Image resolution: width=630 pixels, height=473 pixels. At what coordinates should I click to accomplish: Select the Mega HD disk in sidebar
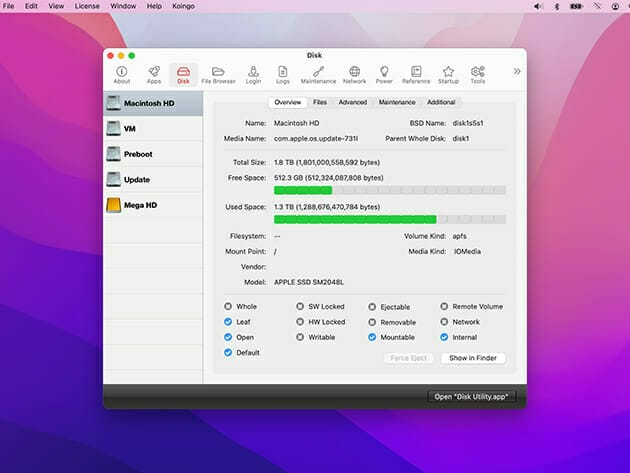coord(140,205)
